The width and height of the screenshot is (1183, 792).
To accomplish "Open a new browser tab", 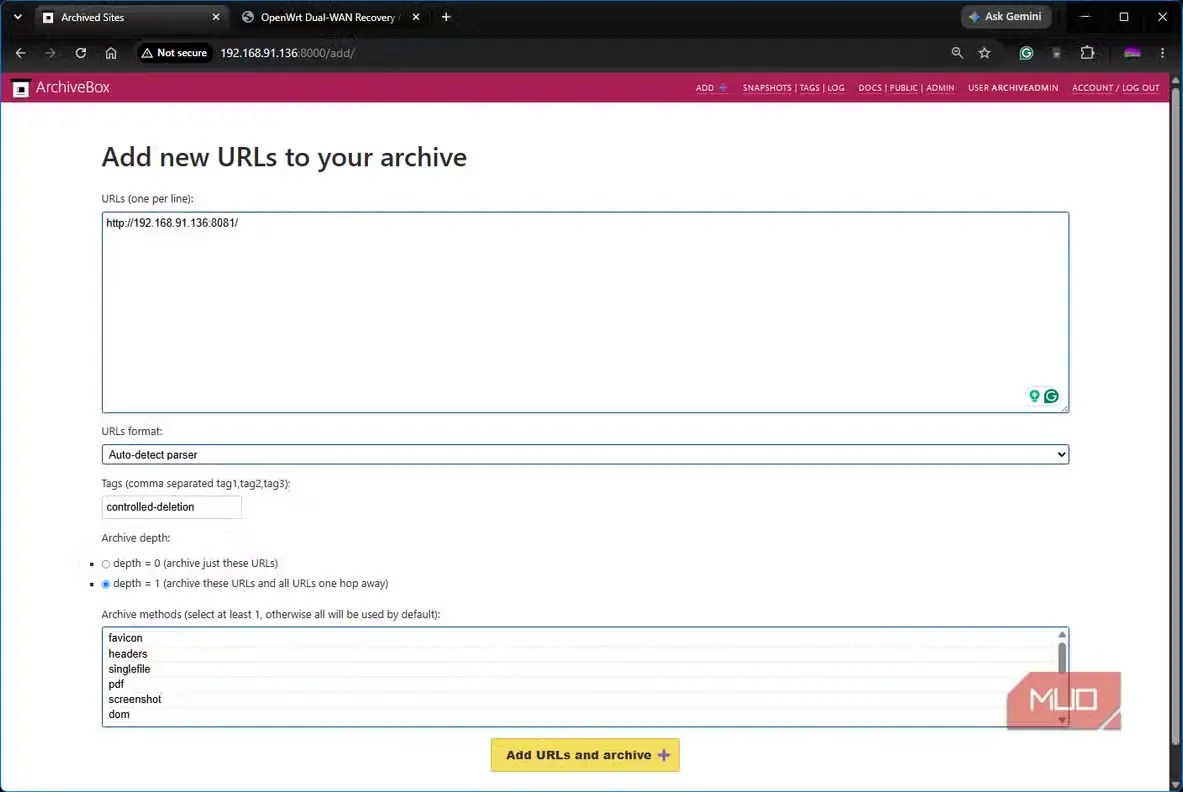I will [446, 17].
